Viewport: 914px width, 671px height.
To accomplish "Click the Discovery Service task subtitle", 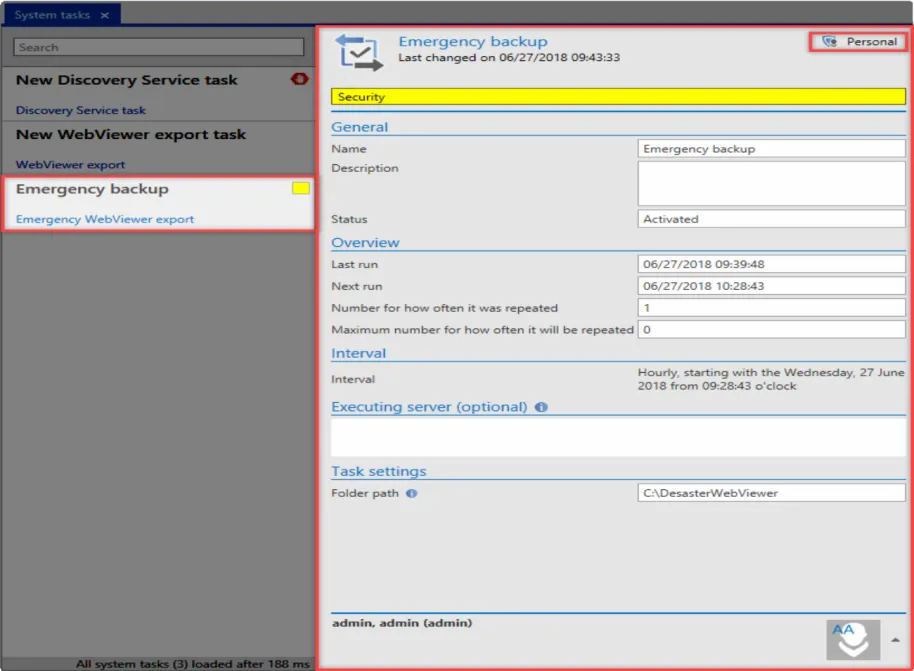I will coord(80,110).
